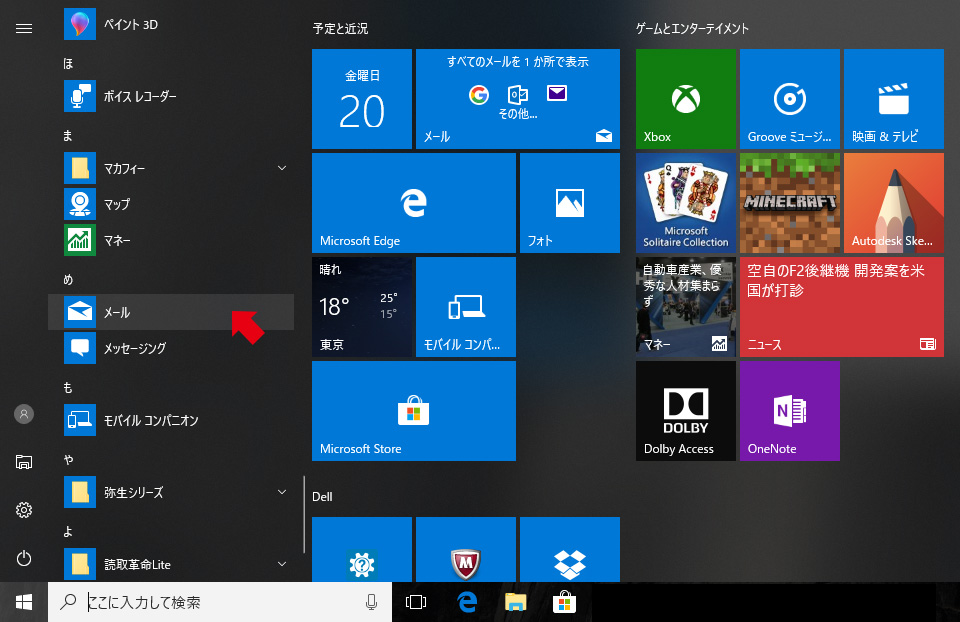960x622 pixels.
Task: Launch Voice Recorder (ボイス レコーダー)
Action: pos(171,96)
